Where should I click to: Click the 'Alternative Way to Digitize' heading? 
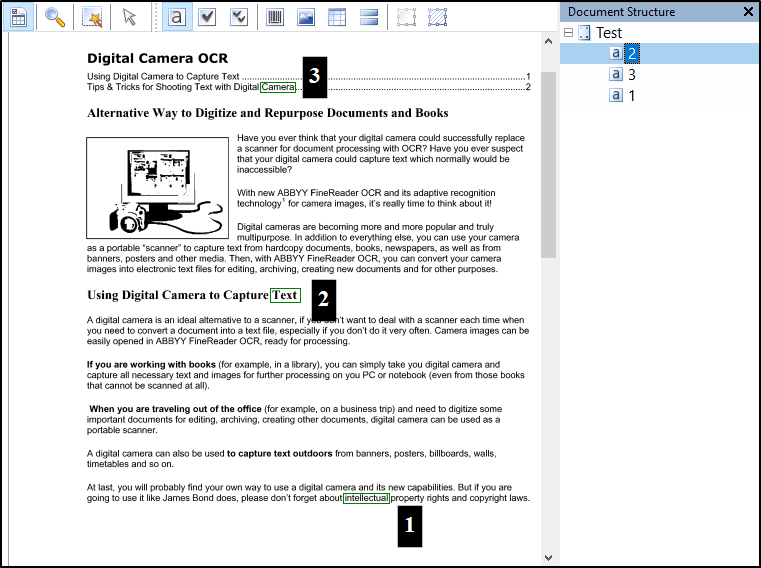pyautogui.click(x=267, y=113)
